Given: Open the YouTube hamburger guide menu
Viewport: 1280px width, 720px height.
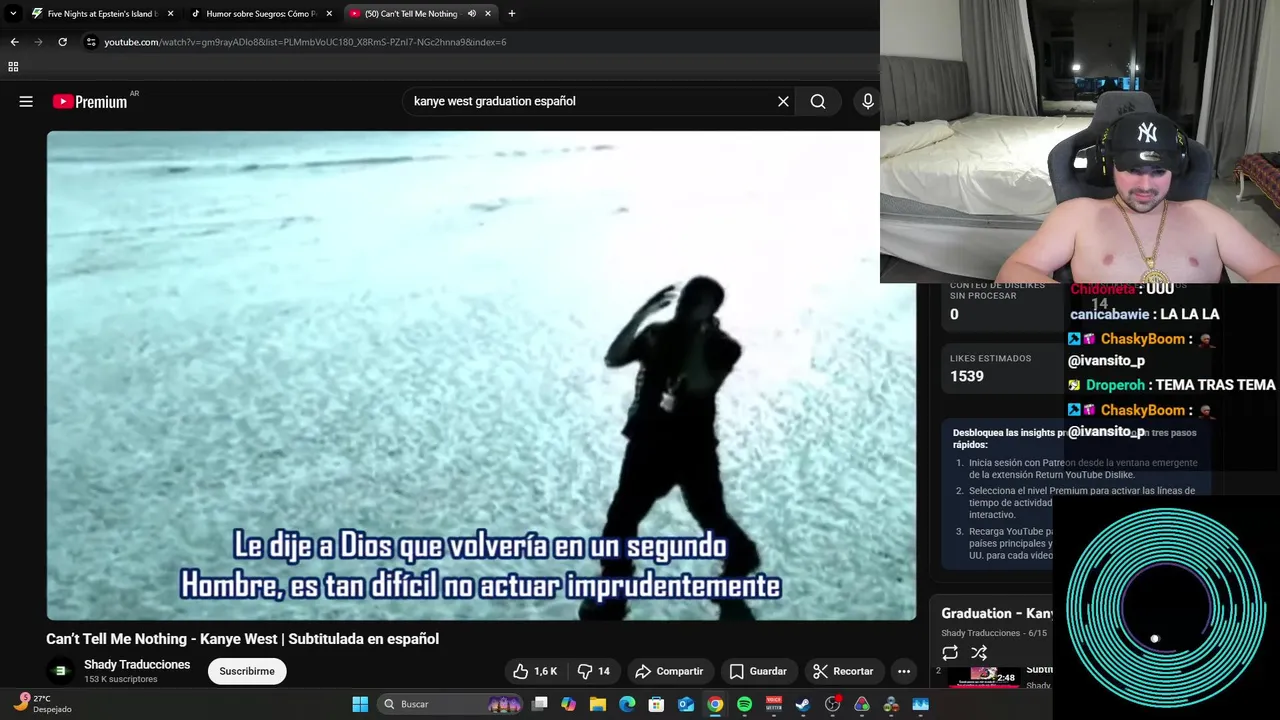Looking at the screenshot, I should pos(26,101).
